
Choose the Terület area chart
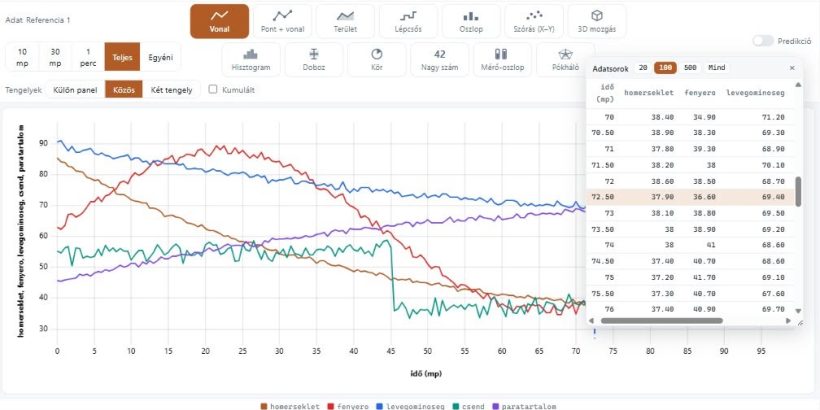345,21
